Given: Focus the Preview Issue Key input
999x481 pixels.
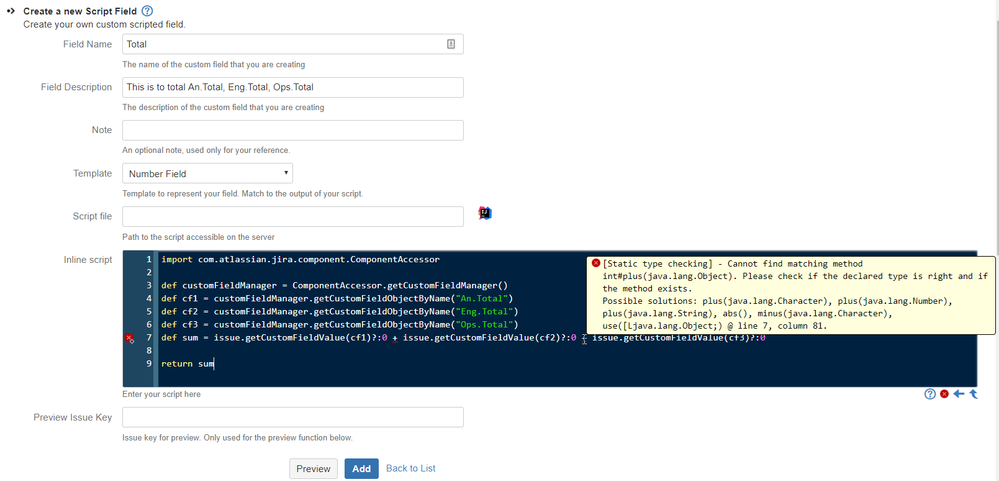Looking at the screenshot, I should point(292,417).
